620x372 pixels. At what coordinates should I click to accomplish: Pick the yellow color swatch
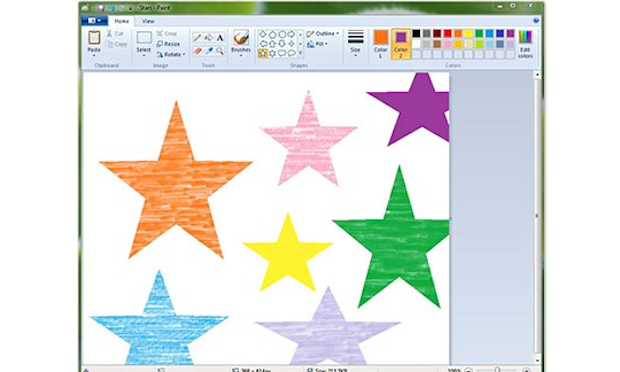tap(469, 33)
